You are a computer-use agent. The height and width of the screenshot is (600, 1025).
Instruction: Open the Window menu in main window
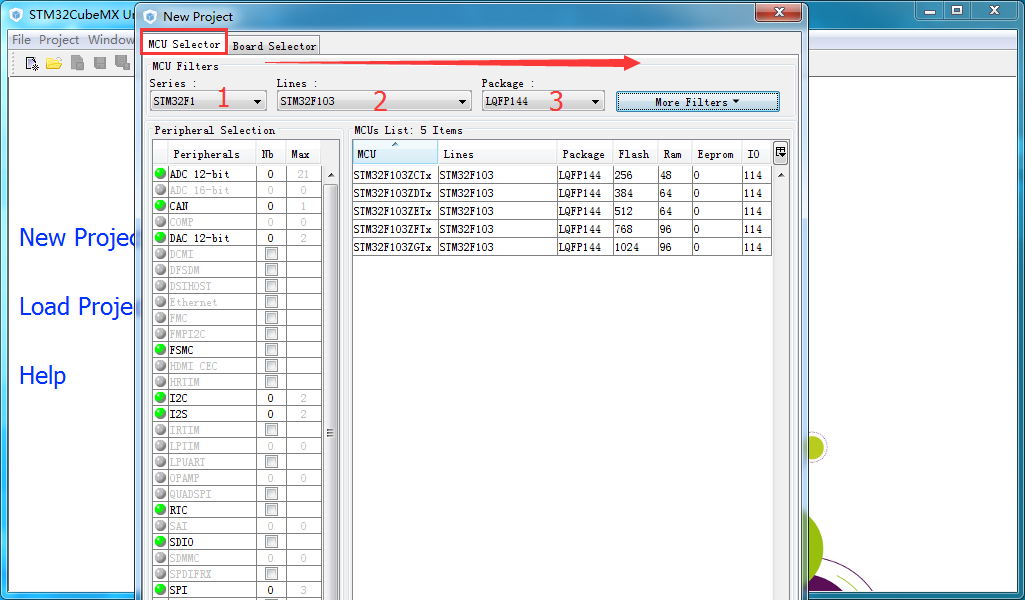[x=110, y=40]
